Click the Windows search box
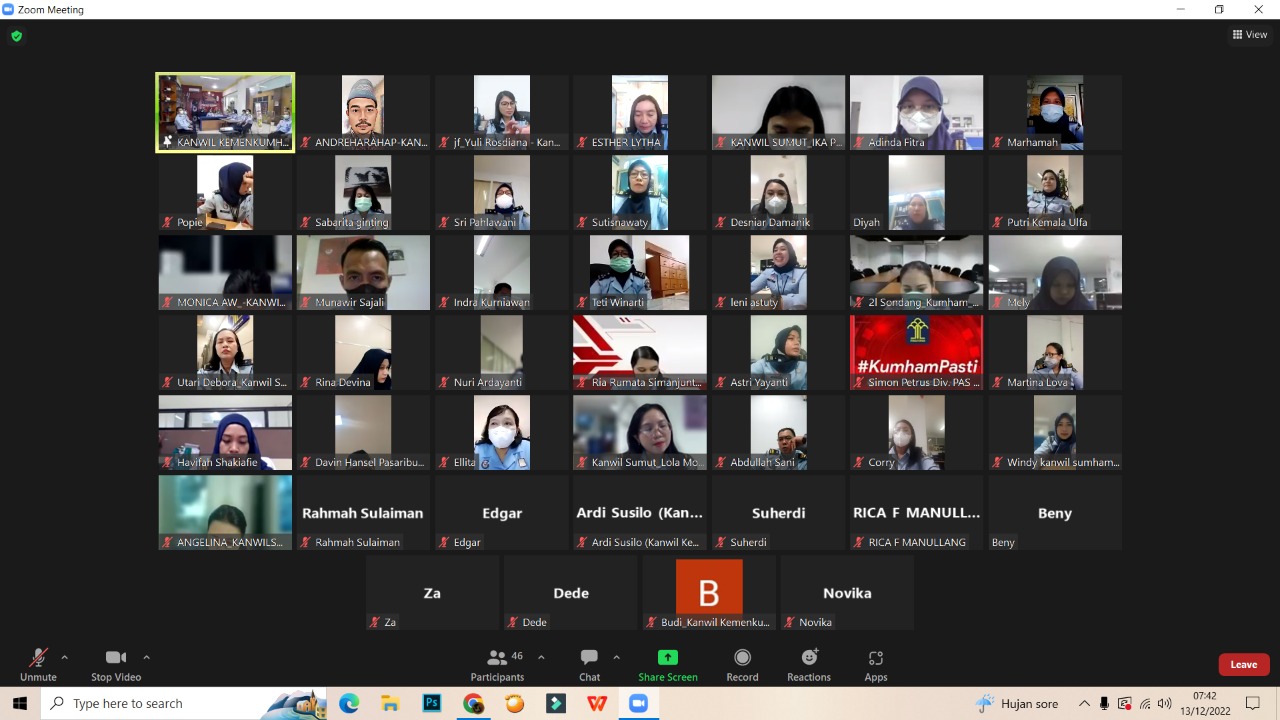Screen dimensions: 1280x720 tap(160, 704)
